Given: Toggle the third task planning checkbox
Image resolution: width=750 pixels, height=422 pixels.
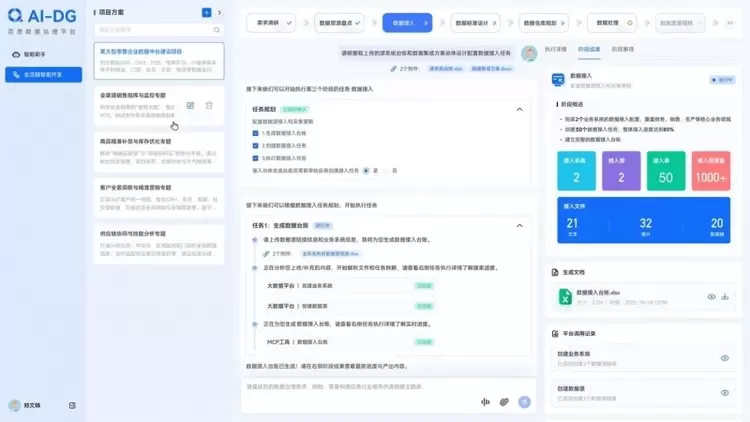Looking at the screenshot, I should coord(255,158).
